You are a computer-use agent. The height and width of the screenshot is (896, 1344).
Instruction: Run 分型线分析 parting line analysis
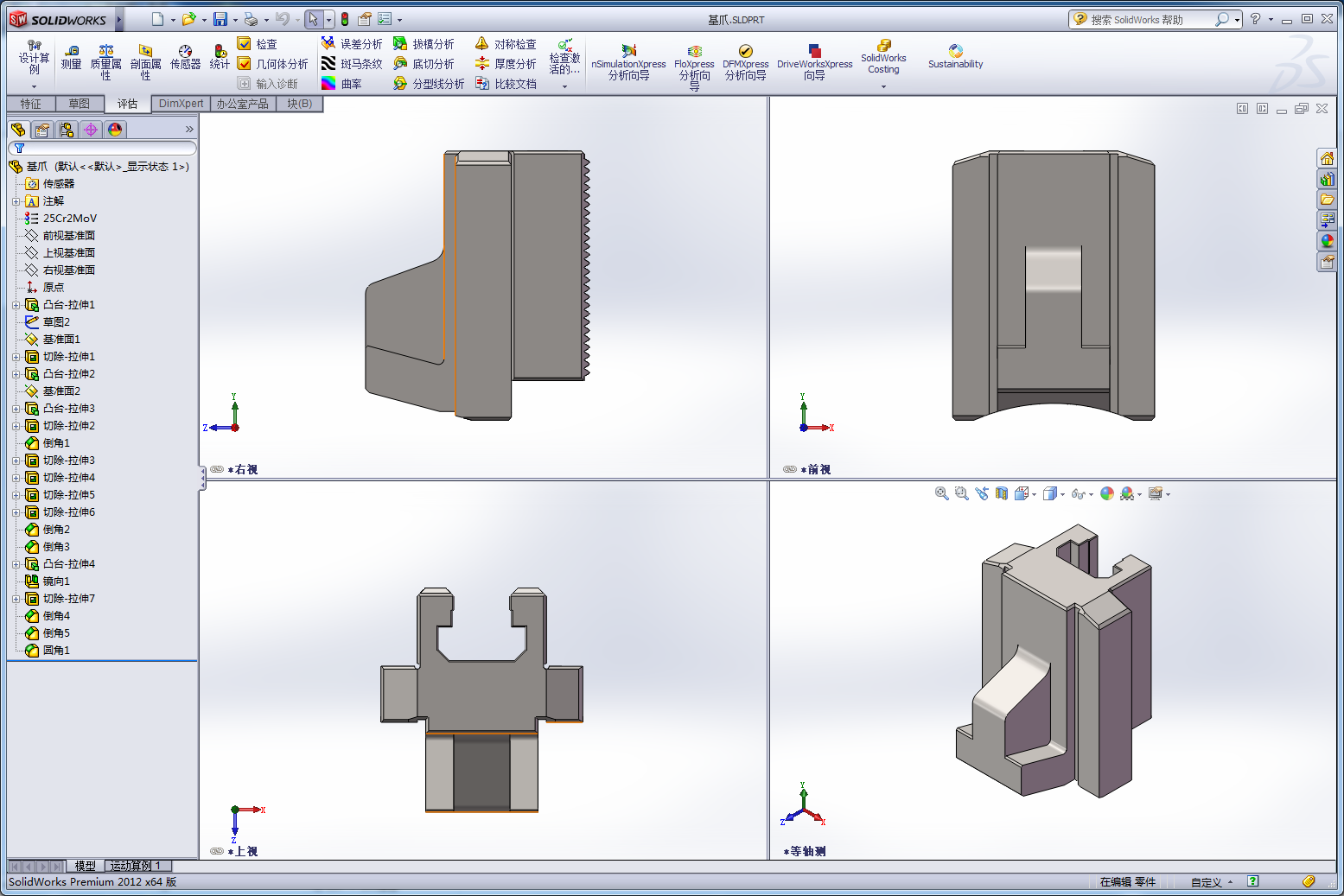coord(429,83)
